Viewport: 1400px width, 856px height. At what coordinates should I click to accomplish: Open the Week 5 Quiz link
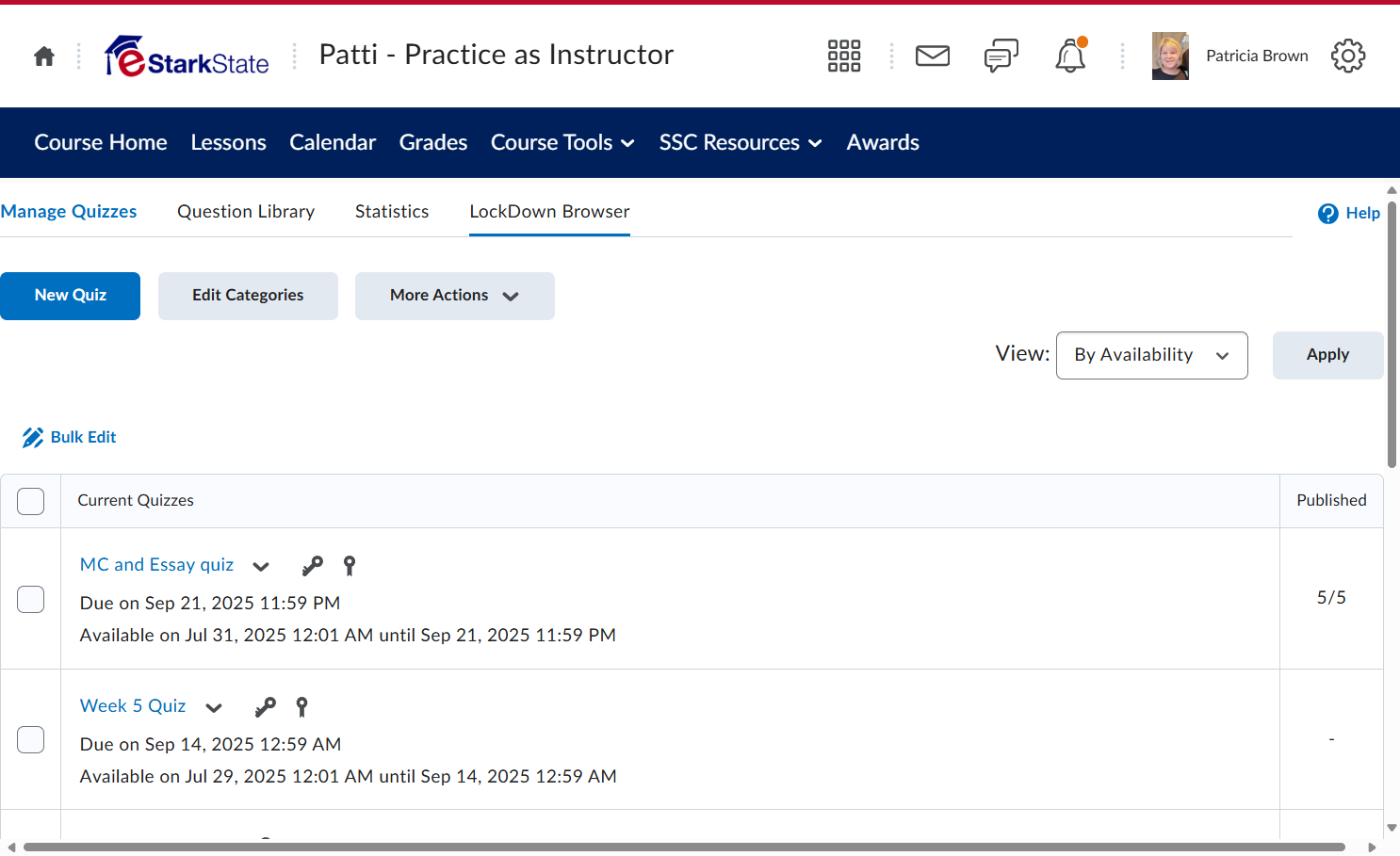click(133, 706)
